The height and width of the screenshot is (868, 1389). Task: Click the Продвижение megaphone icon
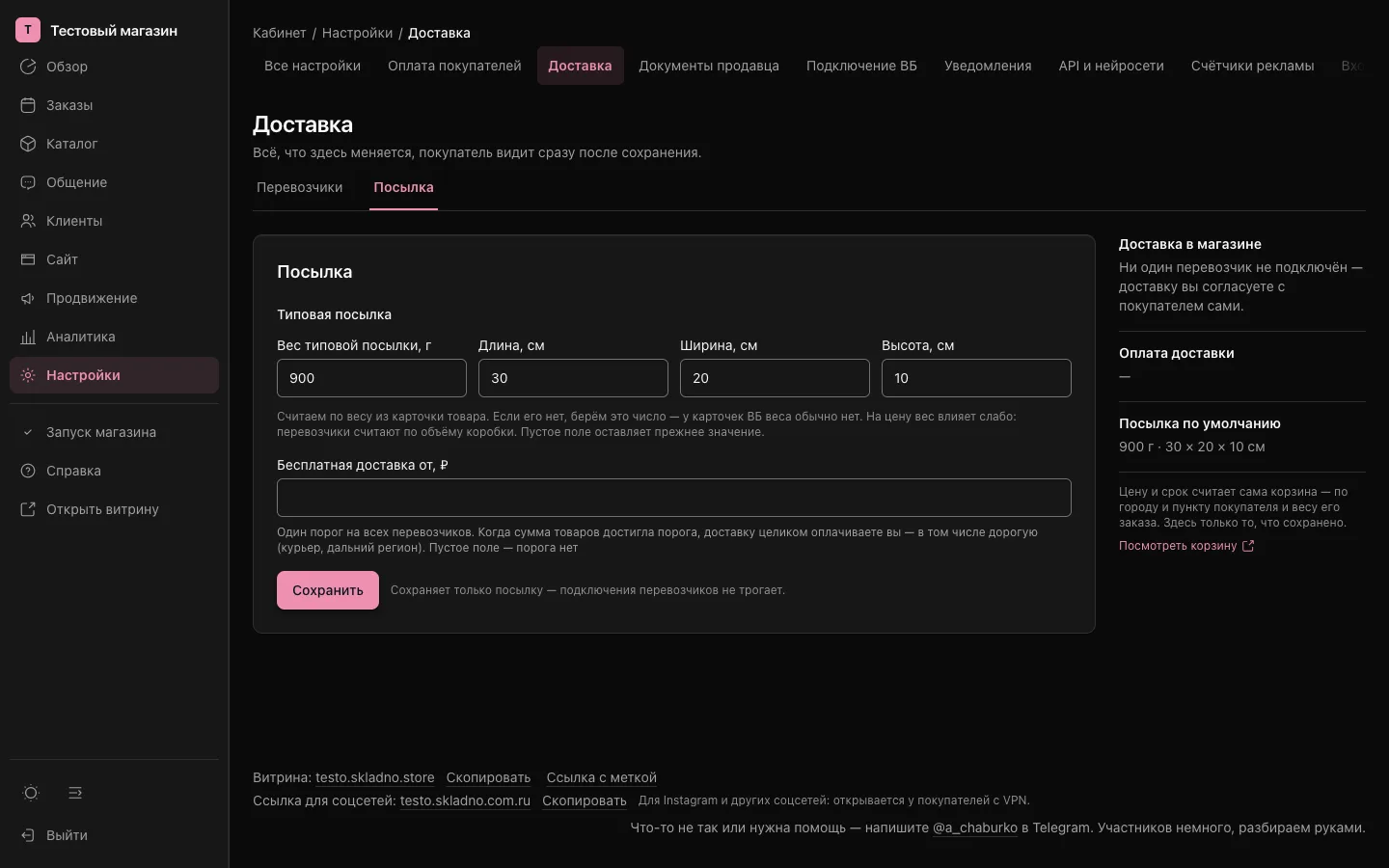coord(28,298)
